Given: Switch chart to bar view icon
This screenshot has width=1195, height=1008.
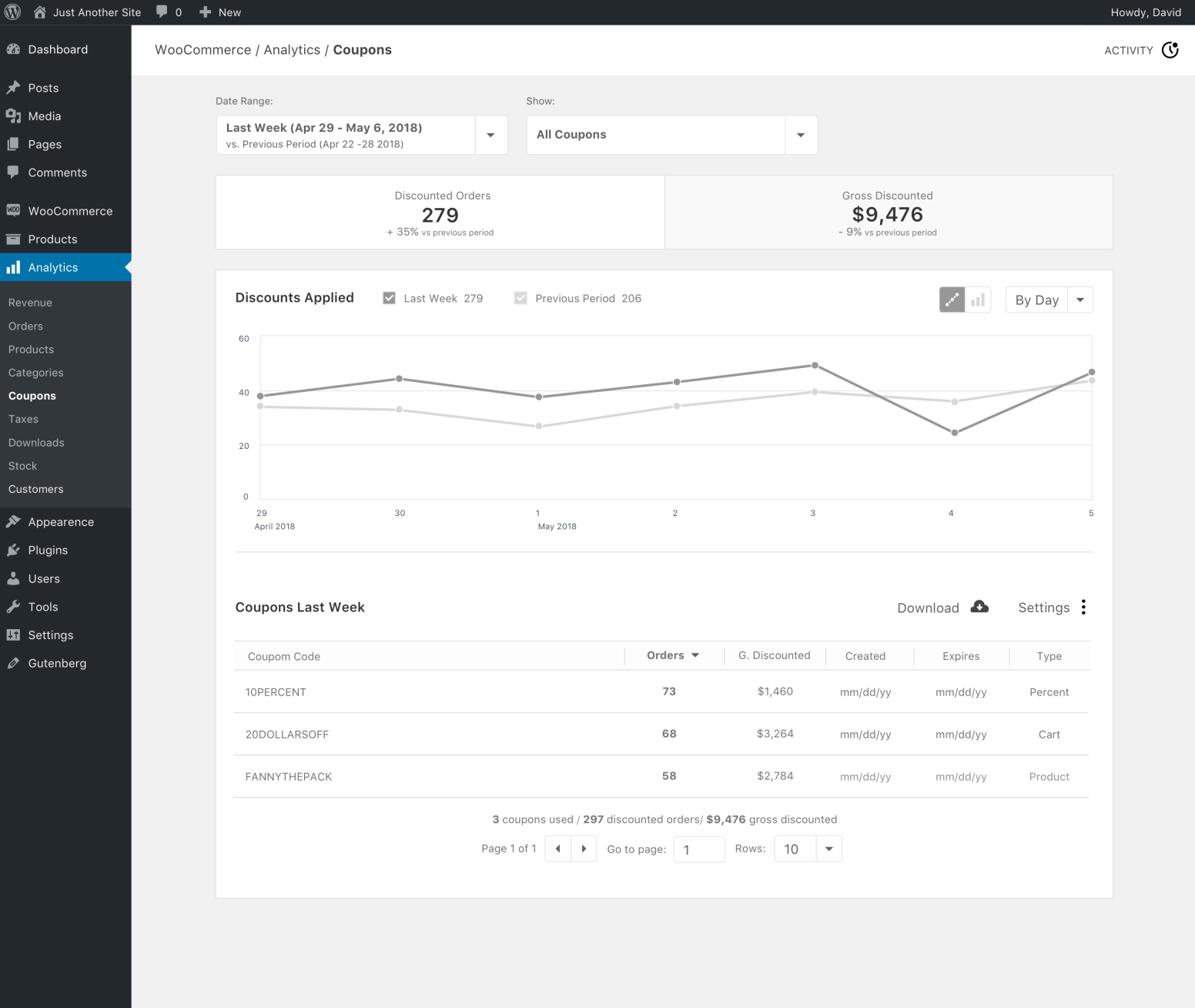Looking at the screenshot, I should pyautogui.click(x=977, y=300).
